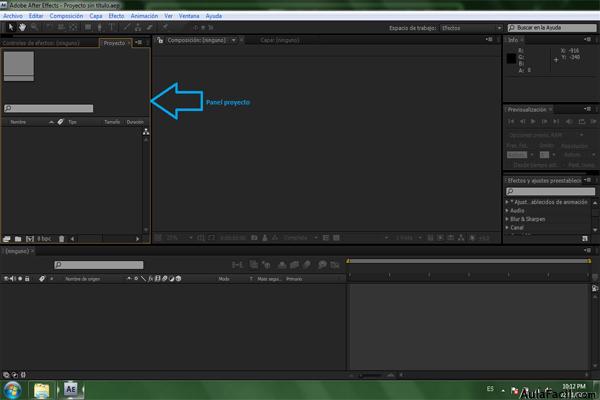Open the Animación menu
The width and height of the screenshot is (600, 400).
pyautogui.click(x=144, y=16)
